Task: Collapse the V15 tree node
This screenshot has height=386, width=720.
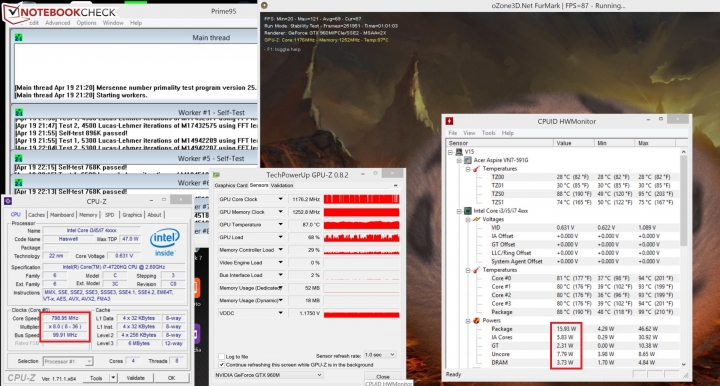Action: tap(450, 152)
